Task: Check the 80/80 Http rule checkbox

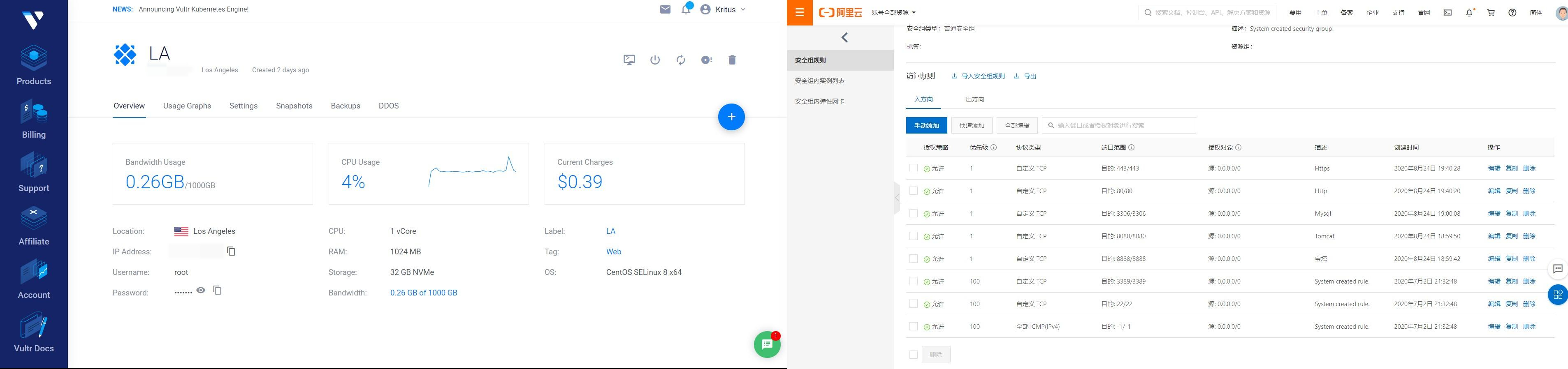Action: pos(913,190)
